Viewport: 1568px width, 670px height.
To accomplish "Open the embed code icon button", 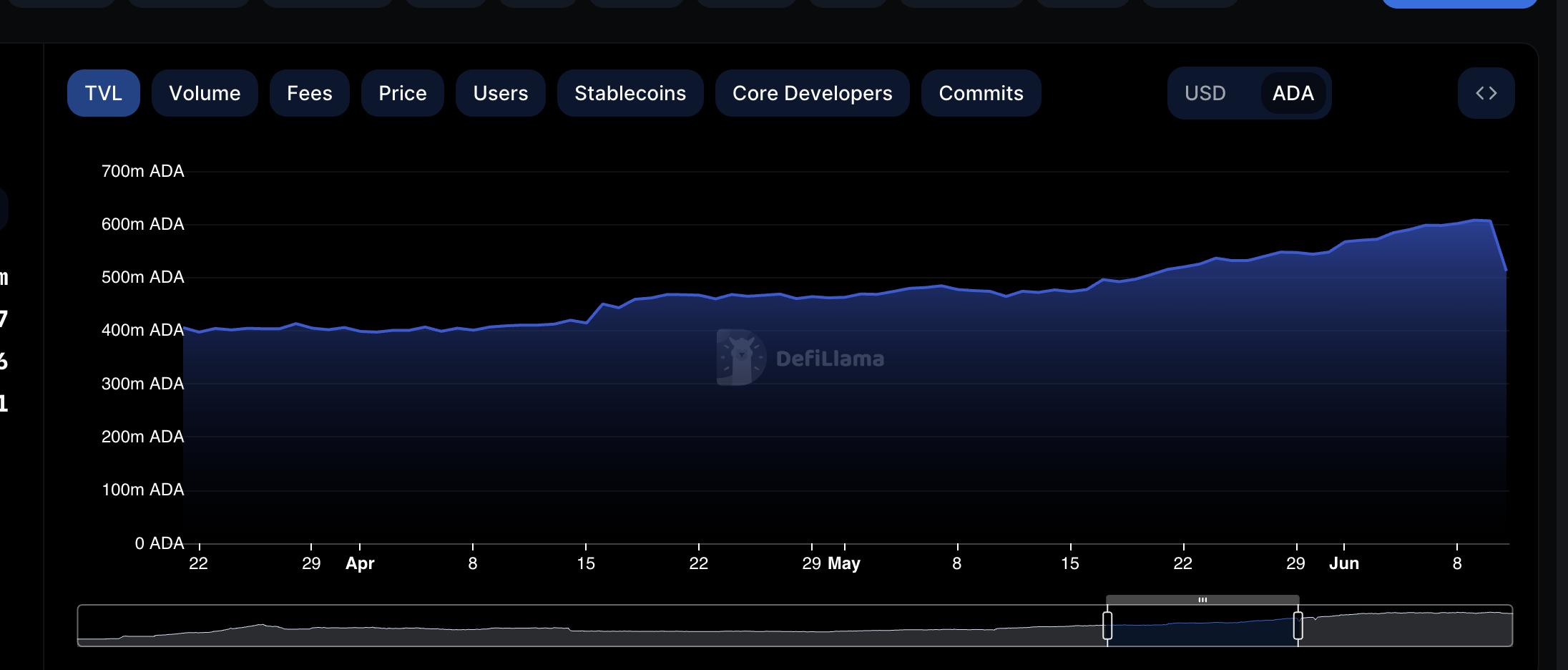I will point(1486,93).
